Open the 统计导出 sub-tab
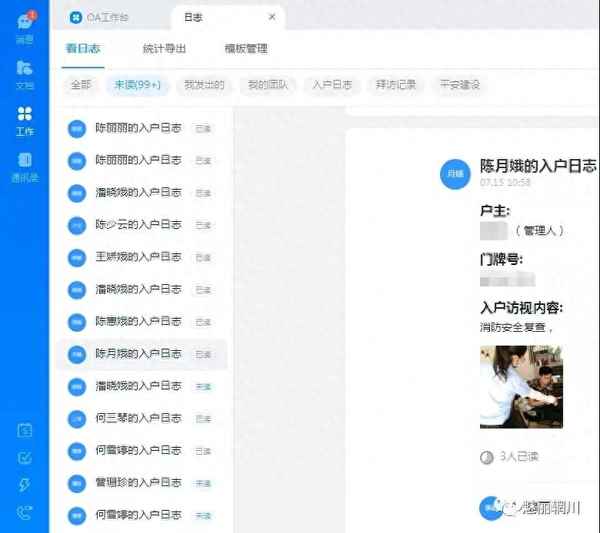600x533 pixels. click(164, 49)
